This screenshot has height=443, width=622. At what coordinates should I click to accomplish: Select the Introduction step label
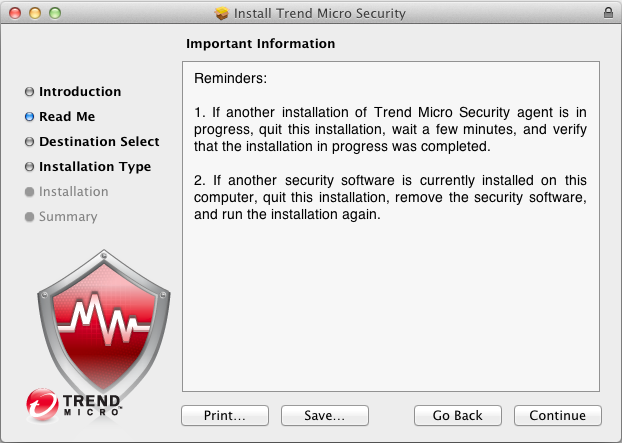pyautogui.click(x=80, y=92)
